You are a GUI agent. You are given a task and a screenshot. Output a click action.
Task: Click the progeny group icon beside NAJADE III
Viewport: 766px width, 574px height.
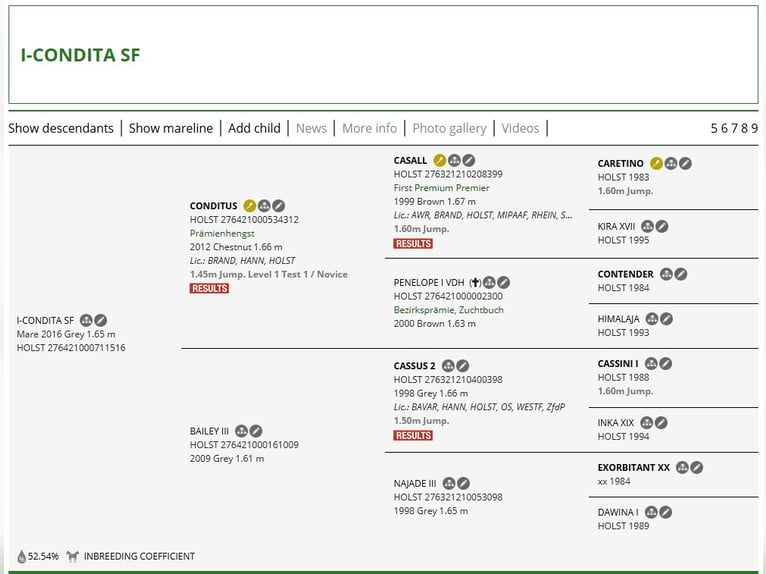(x=449, y=483)
